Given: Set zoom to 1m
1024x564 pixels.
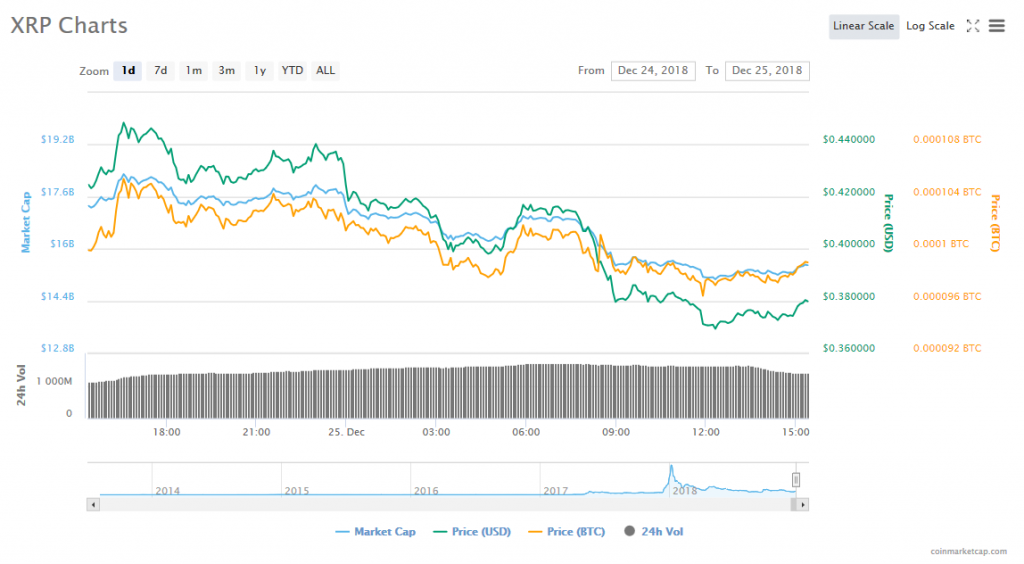Looking at the screenshot, I should pyautogui.click(x=193, y=70).
